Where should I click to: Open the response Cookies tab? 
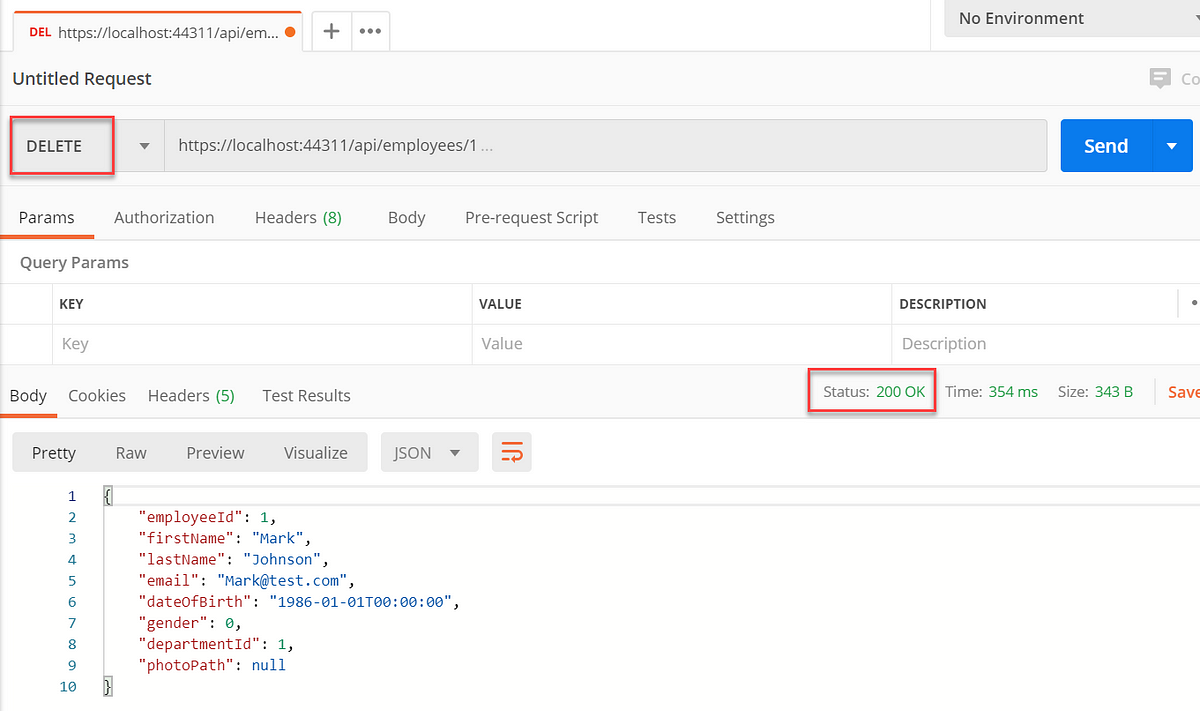click(x=97, y=395)
